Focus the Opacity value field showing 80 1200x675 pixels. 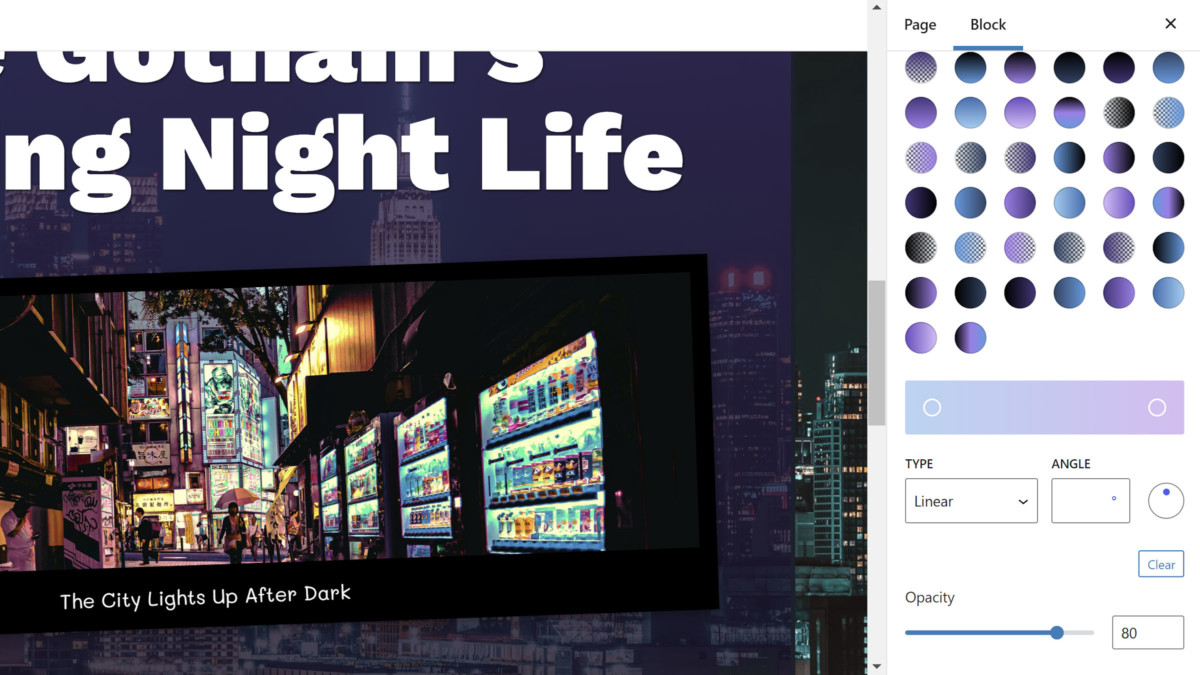tap(1147, 633)
